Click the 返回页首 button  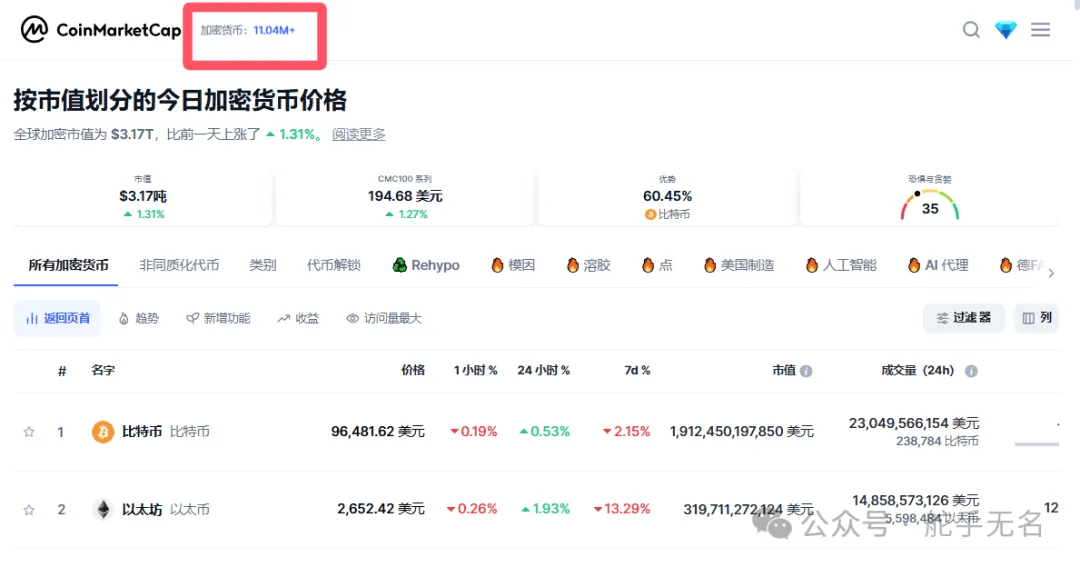coord(57,318)
